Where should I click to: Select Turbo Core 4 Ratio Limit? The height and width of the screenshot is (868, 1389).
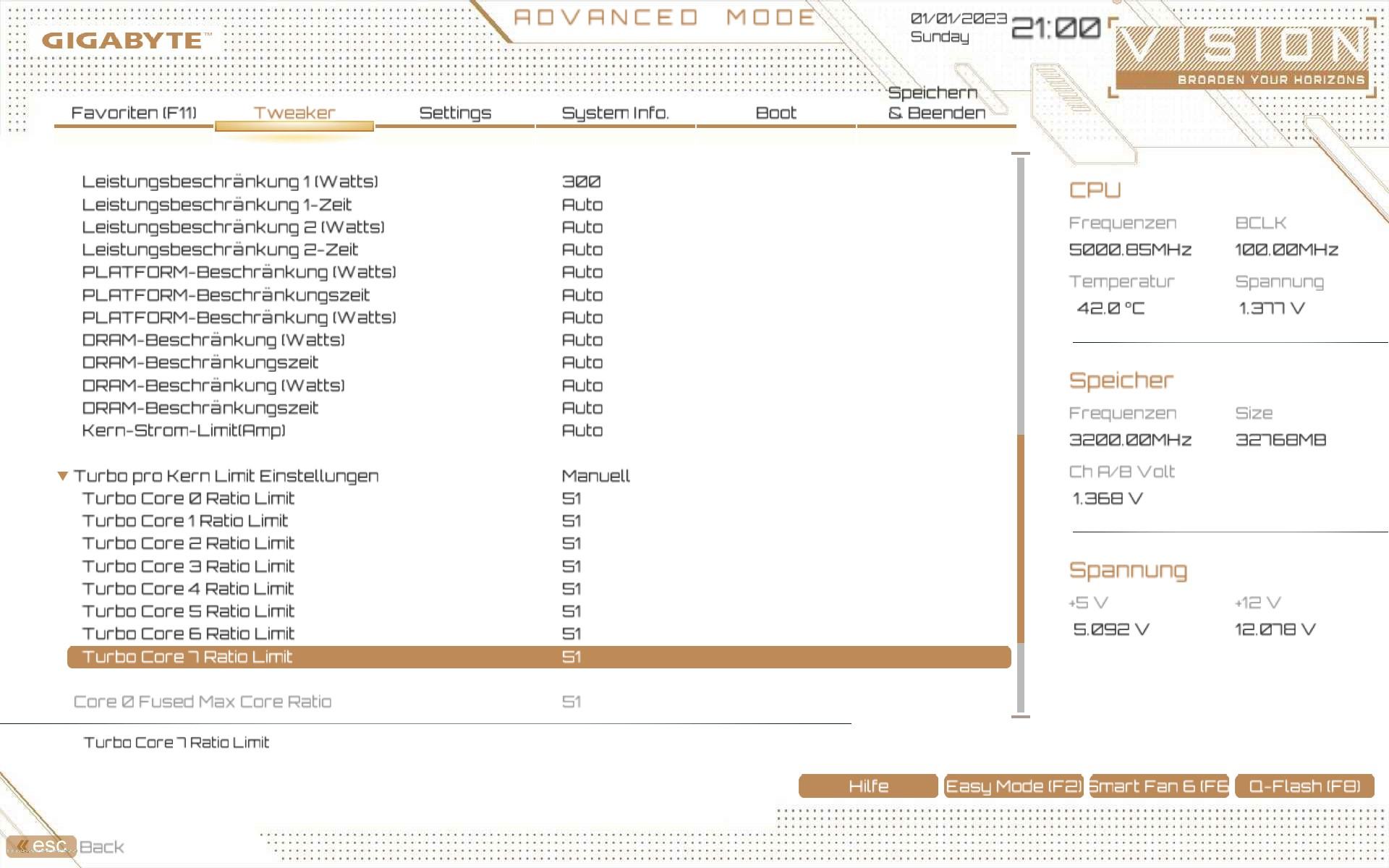point(188,589)
